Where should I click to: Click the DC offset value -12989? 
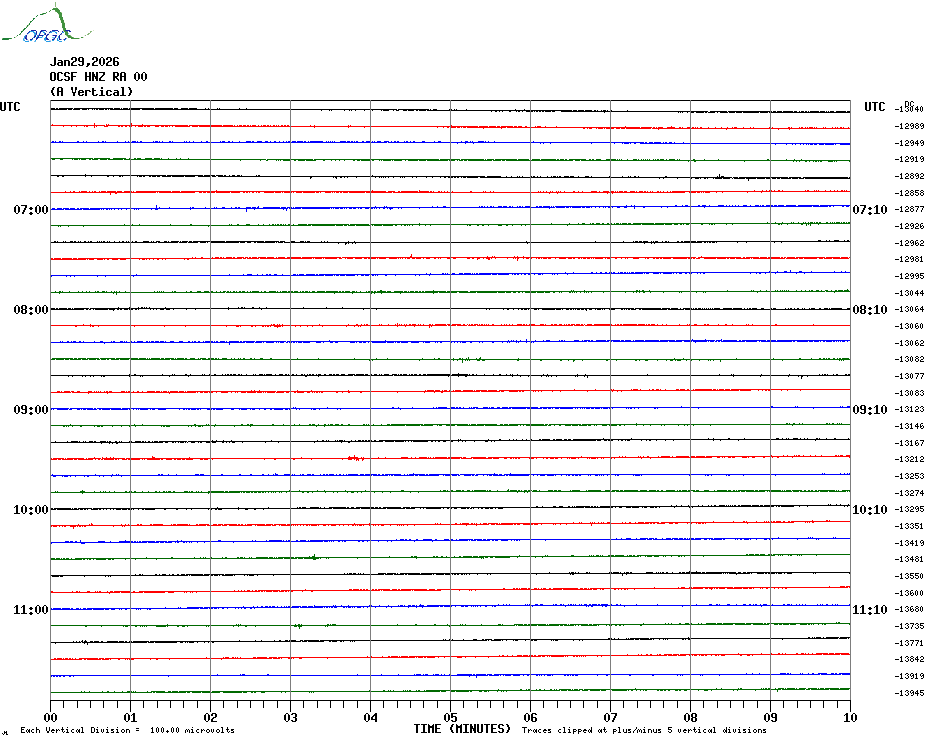(x=909, y=126)
